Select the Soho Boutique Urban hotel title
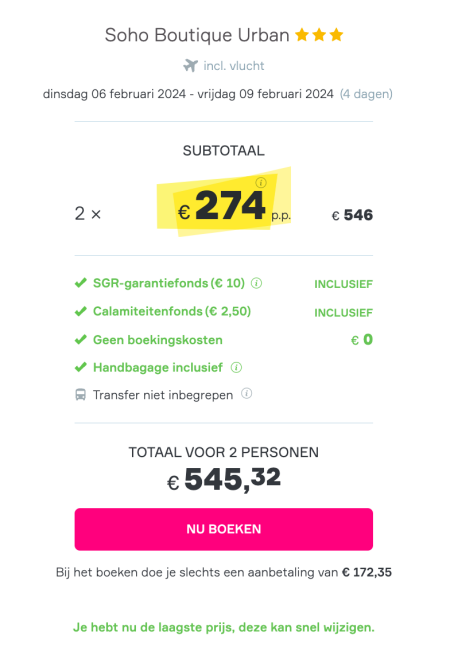 click(x=197, y=35)
